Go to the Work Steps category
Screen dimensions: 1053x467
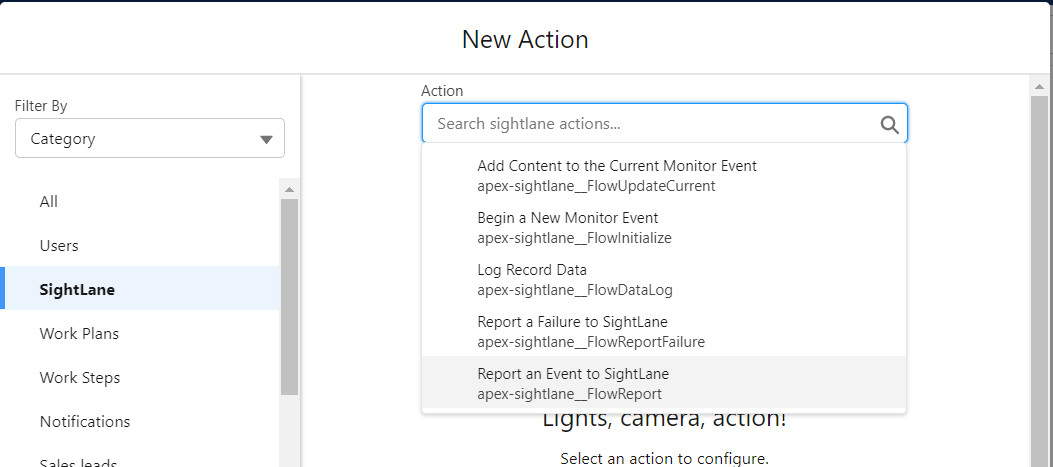point(80,377)
